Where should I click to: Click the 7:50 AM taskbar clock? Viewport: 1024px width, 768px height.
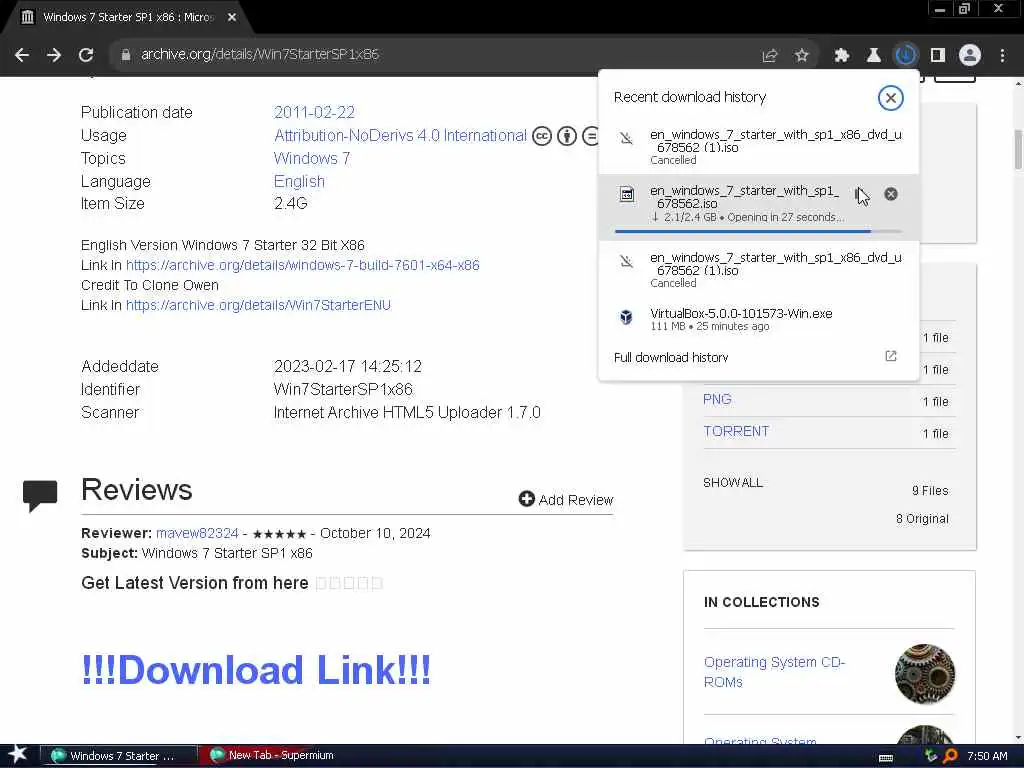[987, 756]
